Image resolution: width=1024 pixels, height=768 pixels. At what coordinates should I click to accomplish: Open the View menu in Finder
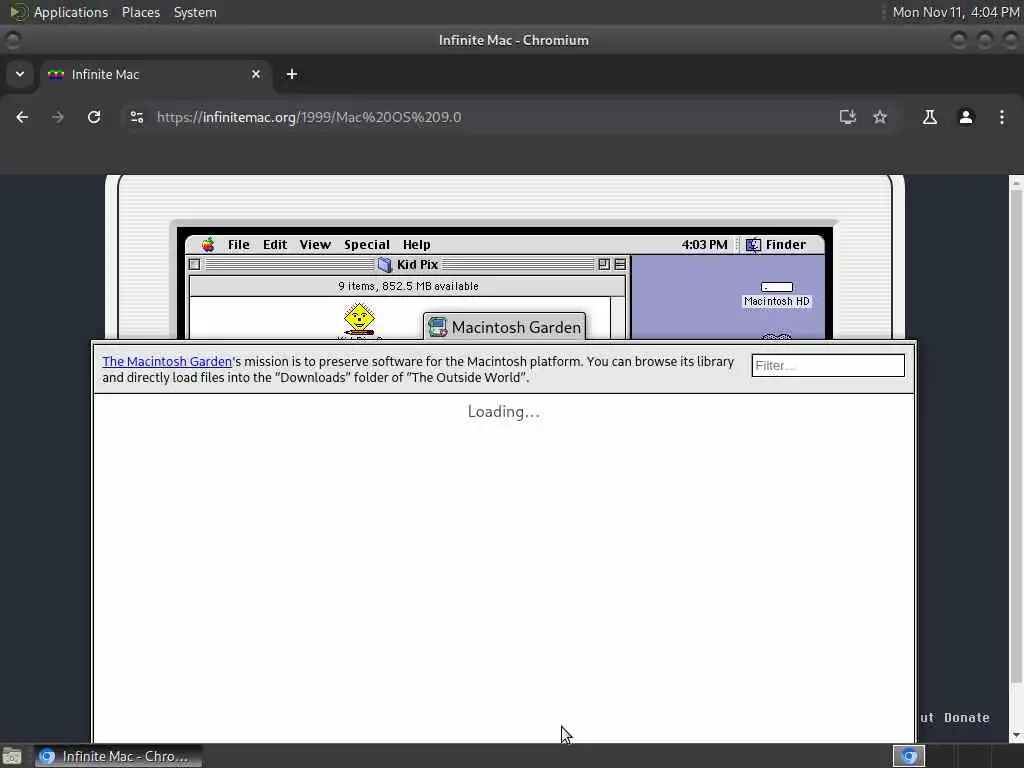point(315,245)
